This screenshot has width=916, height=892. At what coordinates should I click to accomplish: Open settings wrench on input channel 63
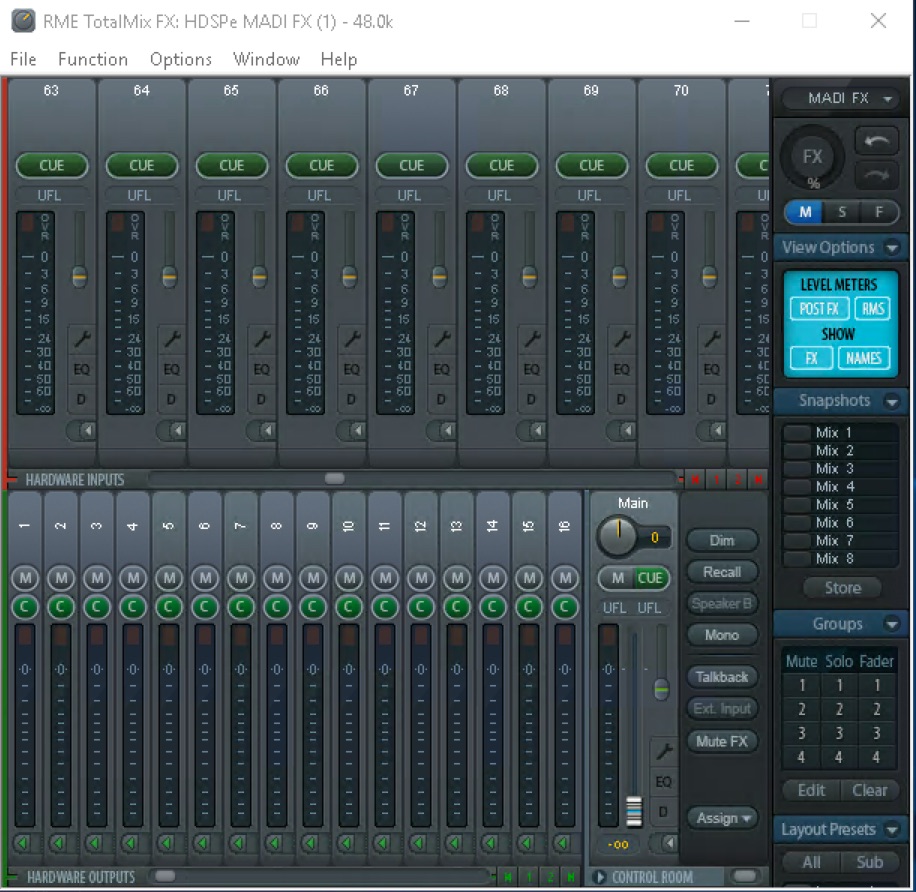pos(81,339)
